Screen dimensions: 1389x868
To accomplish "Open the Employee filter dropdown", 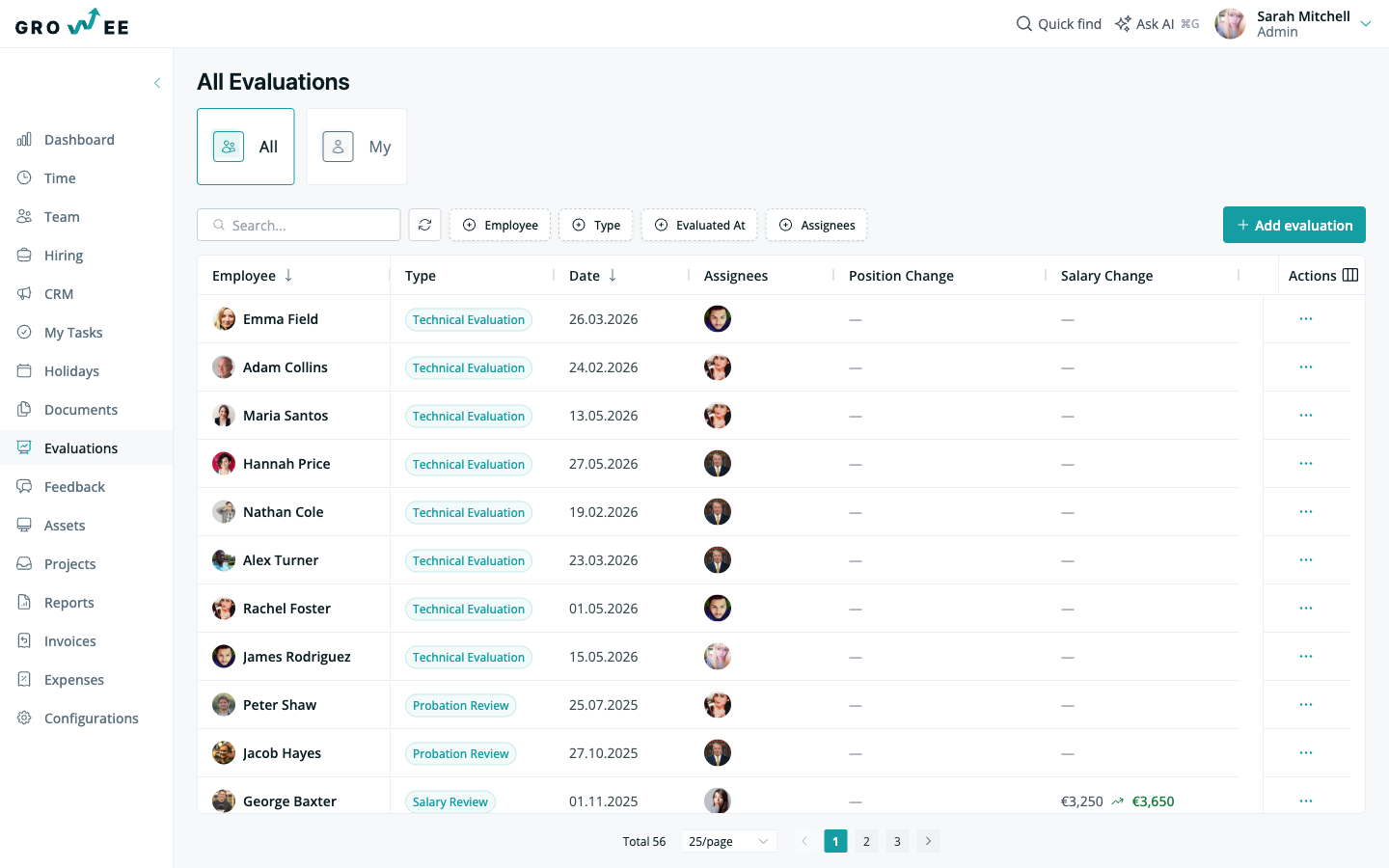I will click(501, 225).
